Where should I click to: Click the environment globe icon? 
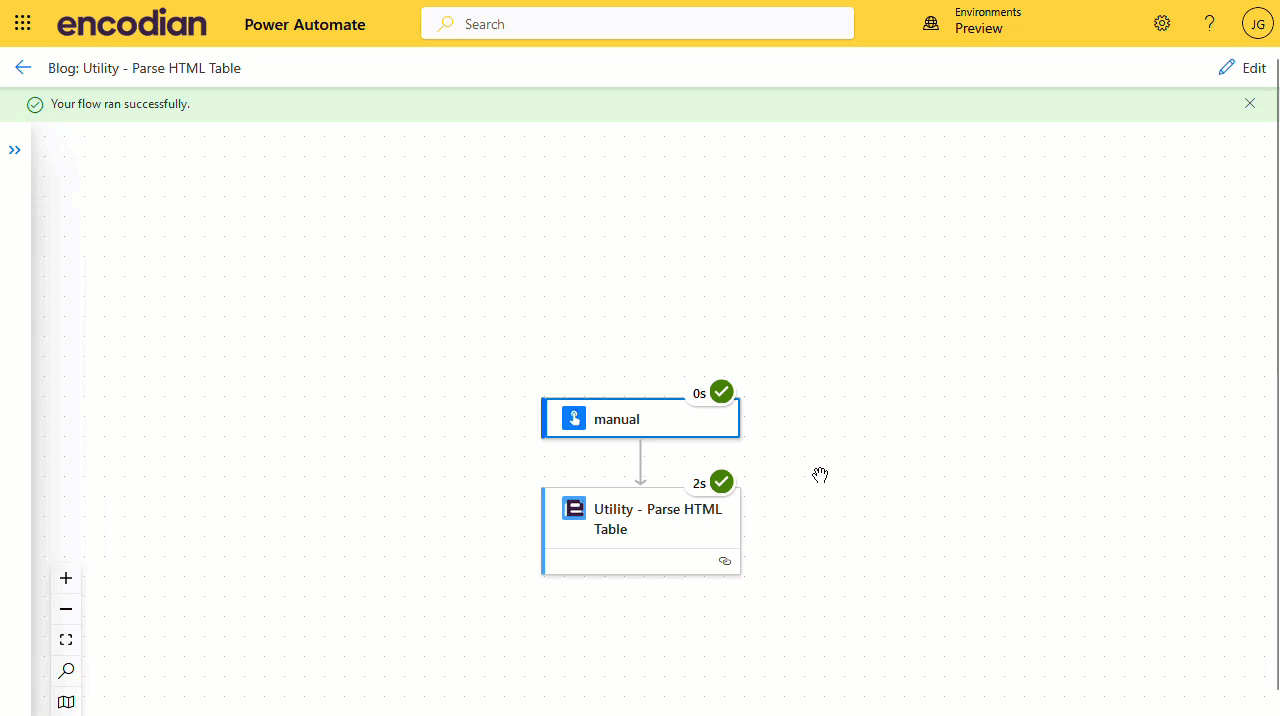931,23
